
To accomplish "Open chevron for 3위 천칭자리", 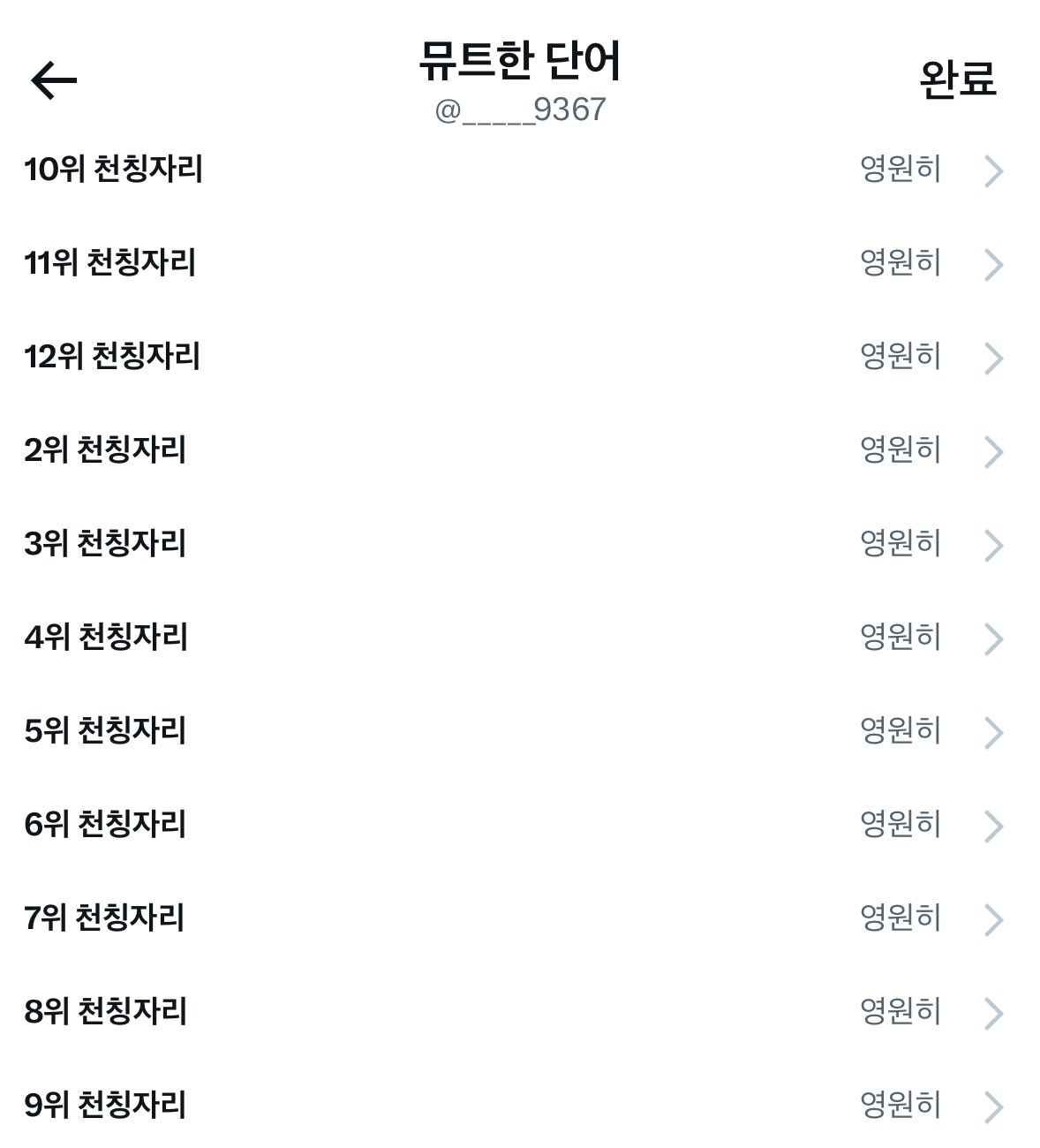I will tap(993, 545).
